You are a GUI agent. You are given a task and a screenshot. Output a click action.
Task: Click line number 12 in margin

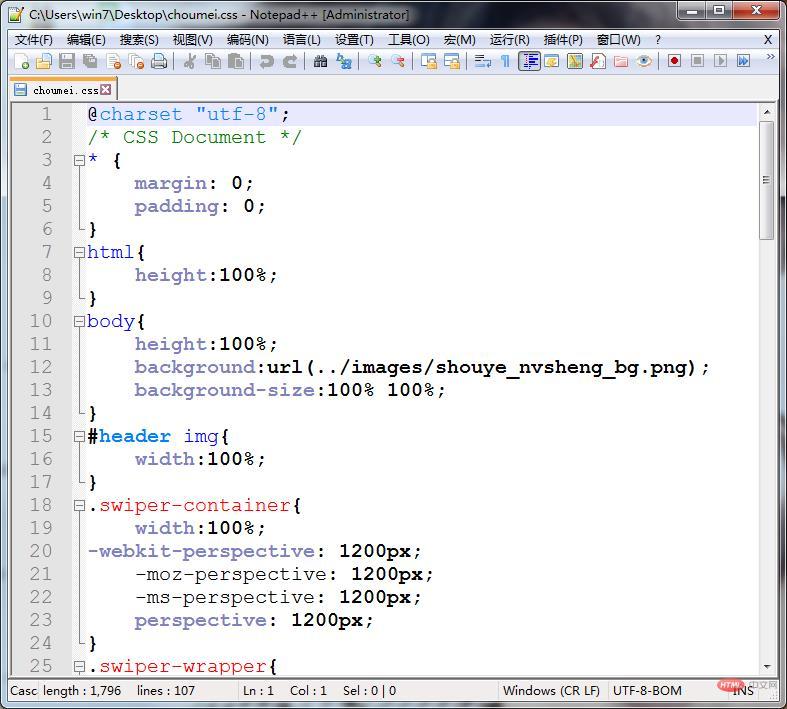(41, 367)
